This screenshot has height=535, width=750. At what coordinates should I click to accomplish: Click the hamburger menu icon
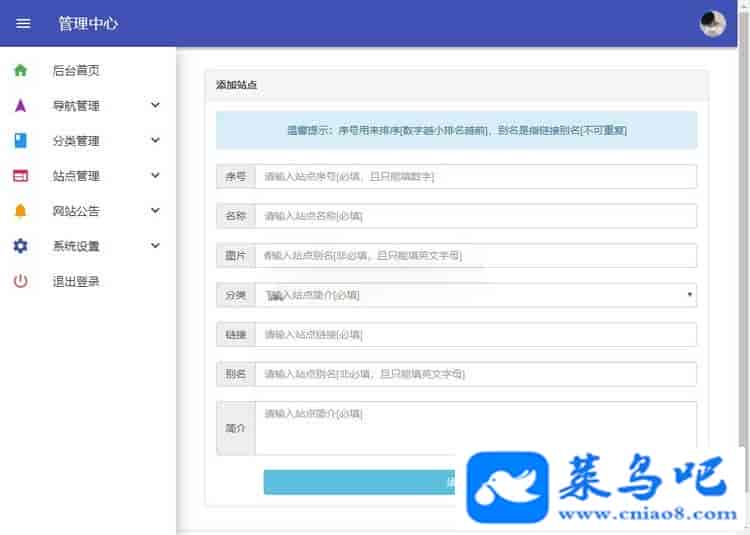[23, 23]
